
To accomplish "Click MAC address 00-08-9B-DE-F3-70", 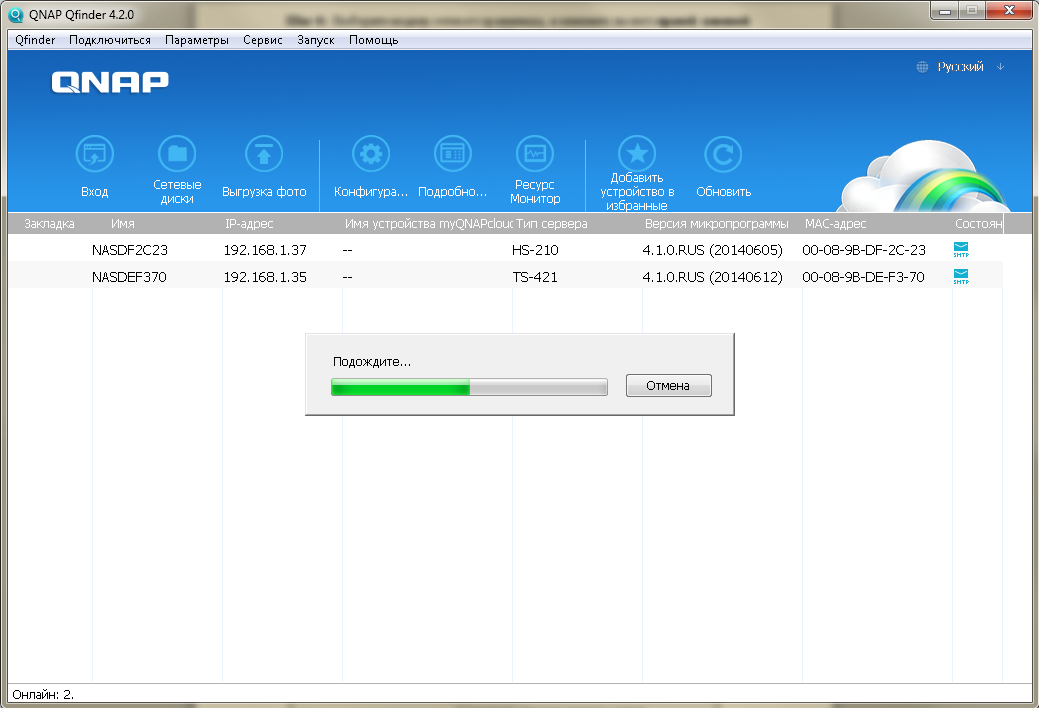I will pyautogui.click(x=863, y=277).
